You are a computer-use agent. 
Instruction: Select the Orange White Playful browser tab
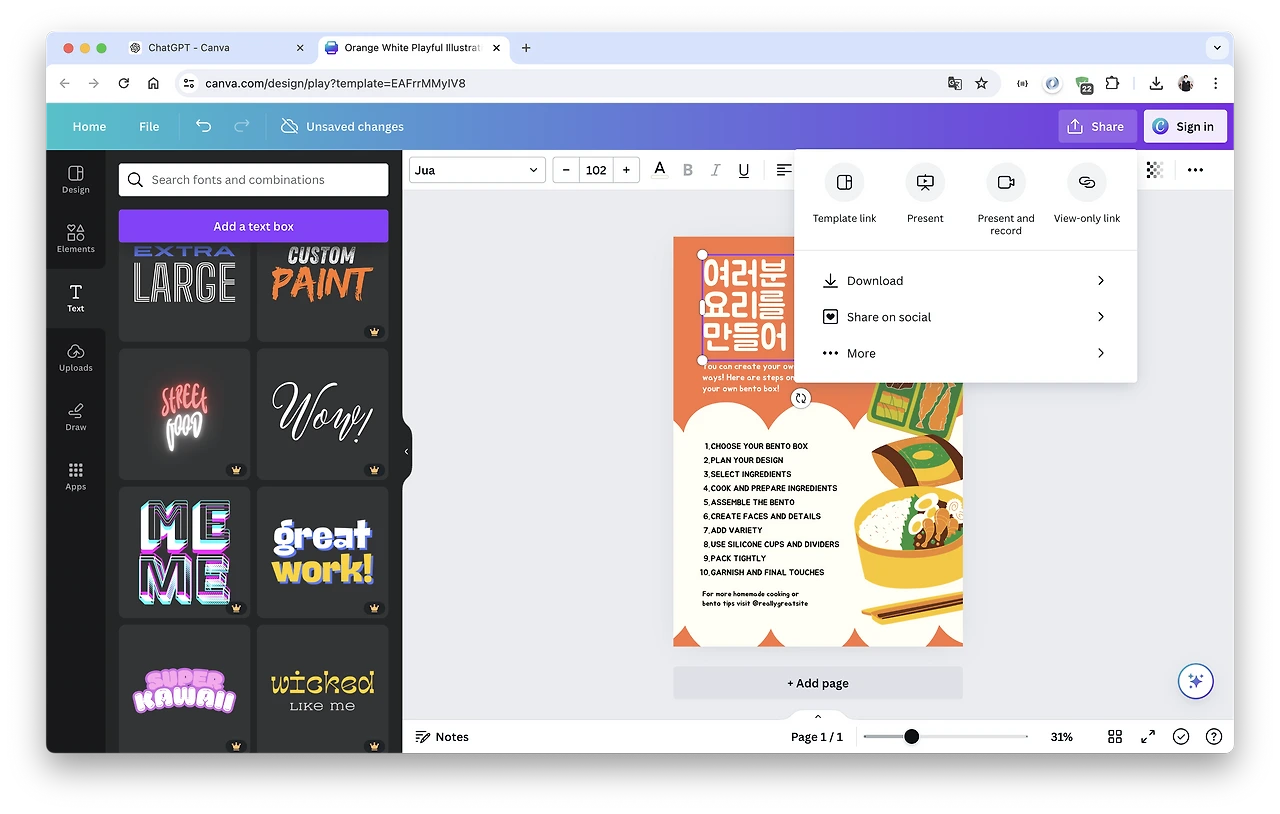[x=412, y=47]
